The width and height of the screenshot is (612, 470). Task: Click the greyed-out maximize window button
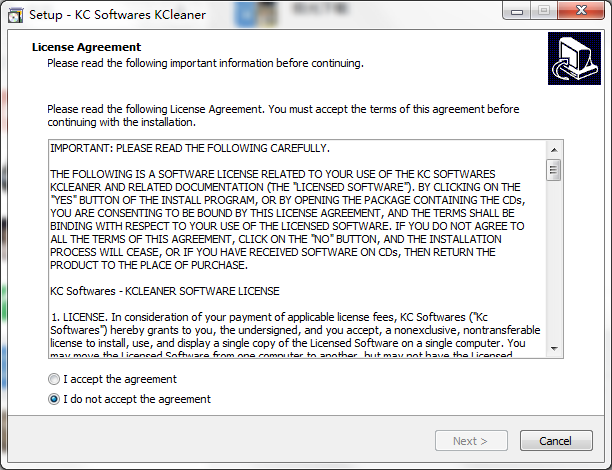(544, 10)
